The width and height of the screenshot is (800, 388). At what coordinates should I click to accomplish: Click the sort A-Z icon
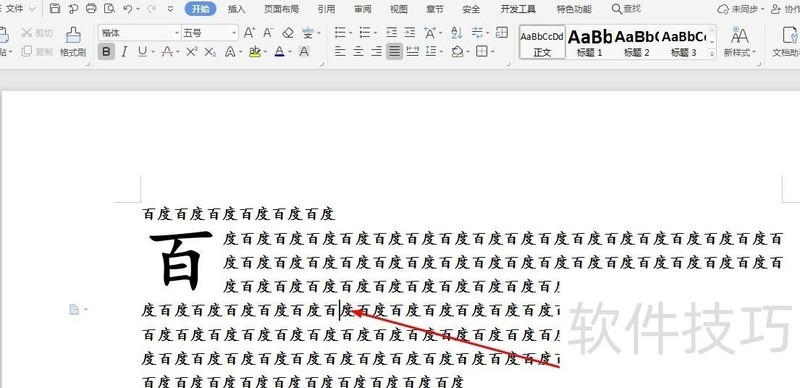(x=457, y=33)
